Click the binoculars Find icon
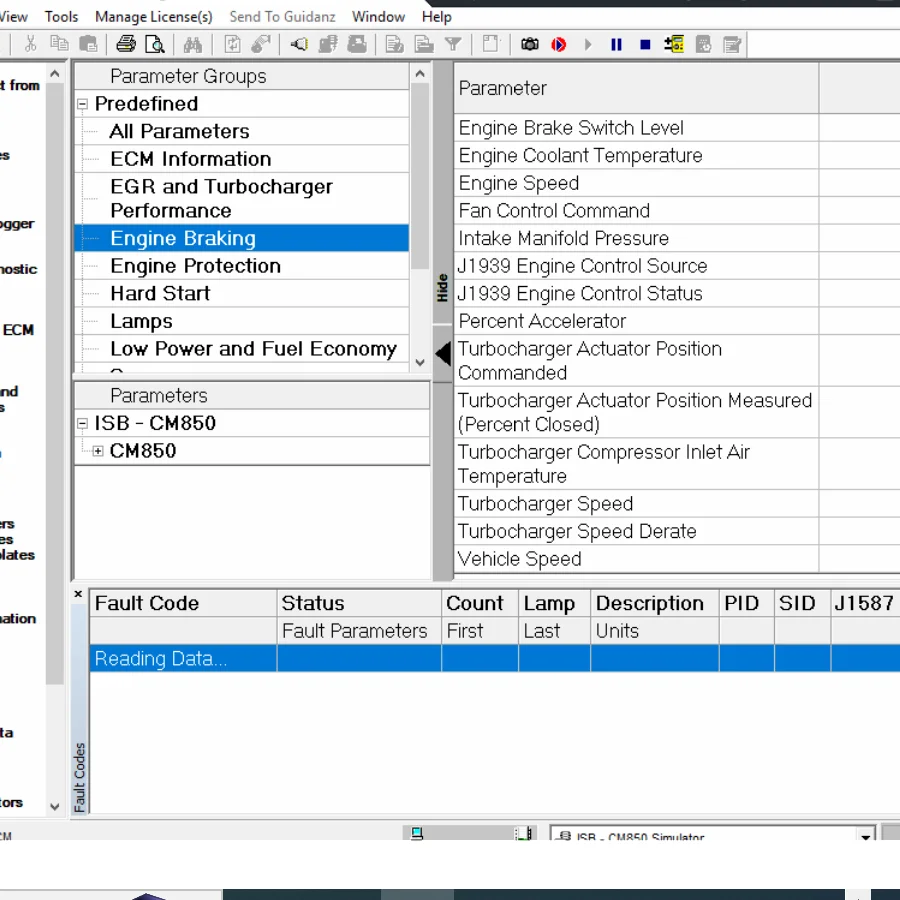900x900 pixels. click(193, 44)
